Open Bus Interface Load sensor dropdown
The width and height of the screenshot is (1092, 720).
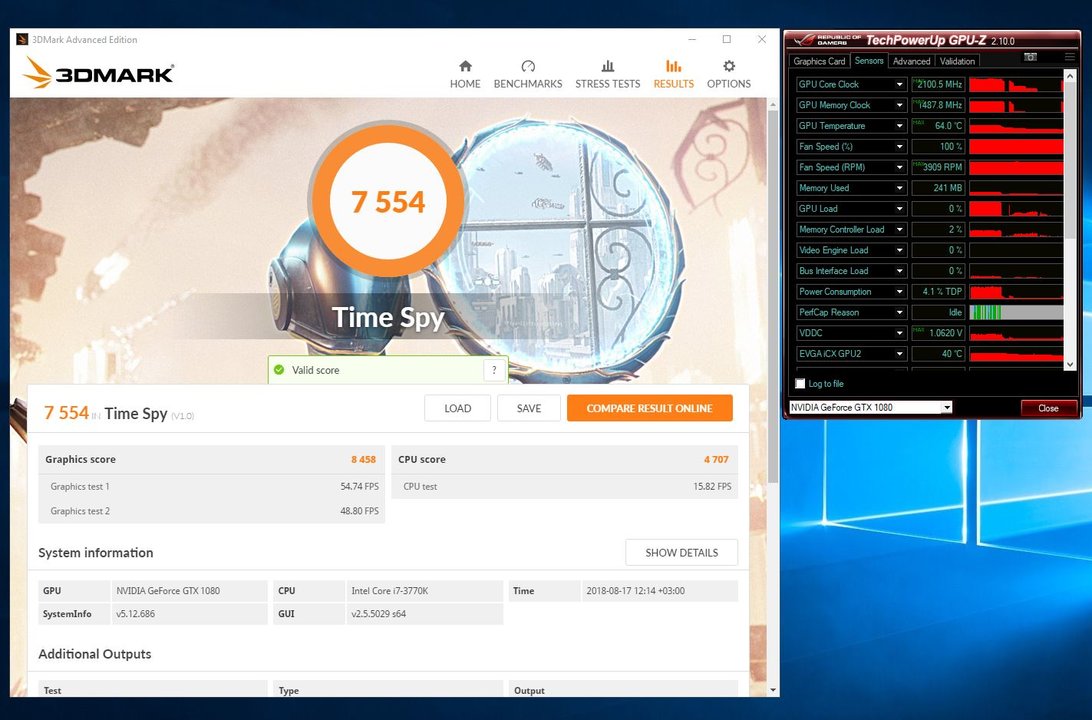[899, 271]
